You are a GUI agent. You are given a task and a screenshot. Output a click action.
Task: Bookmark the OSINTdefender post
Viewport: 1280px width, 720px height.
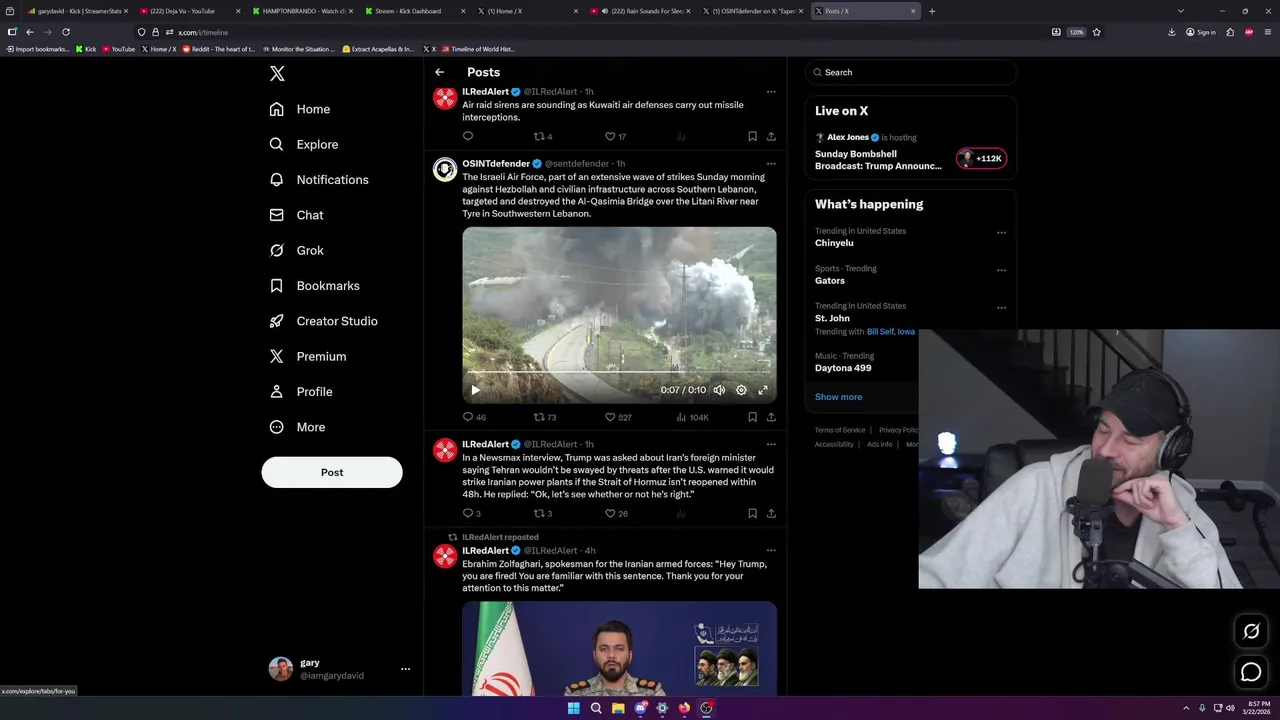coord(752,417)
